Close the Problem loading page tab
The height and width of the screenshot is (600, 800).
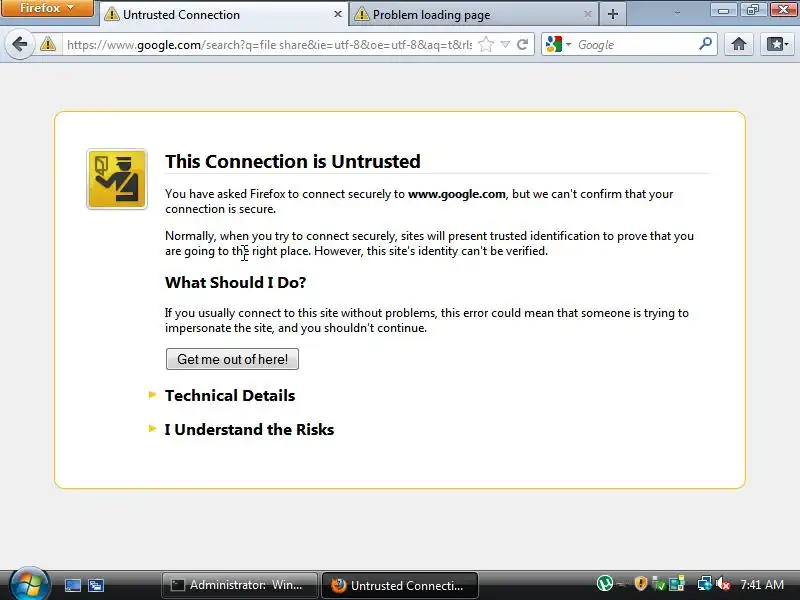(587, 14)
